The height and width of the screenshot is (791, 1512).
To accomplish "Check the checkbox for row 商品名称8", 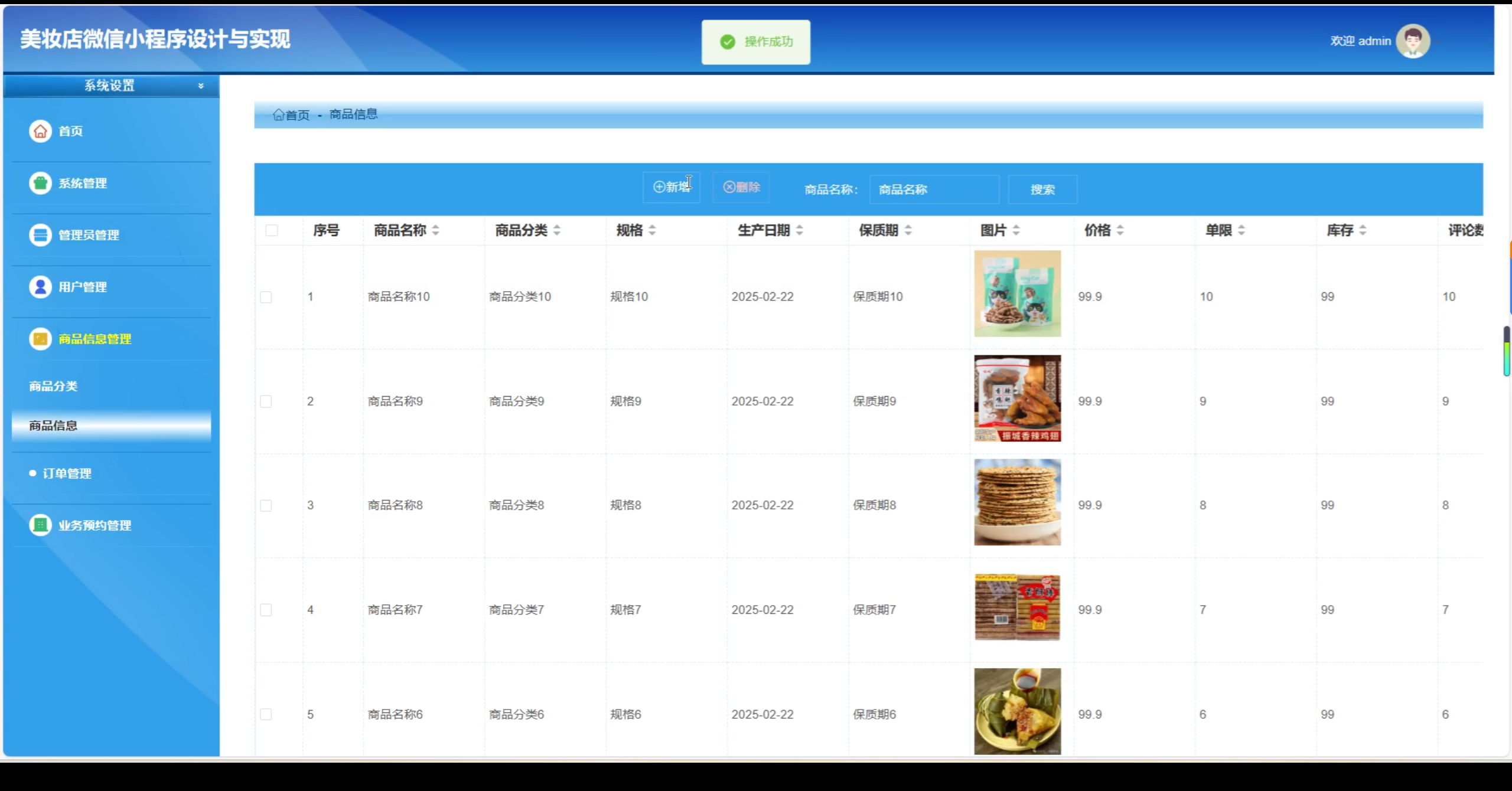I will point(266,505).
